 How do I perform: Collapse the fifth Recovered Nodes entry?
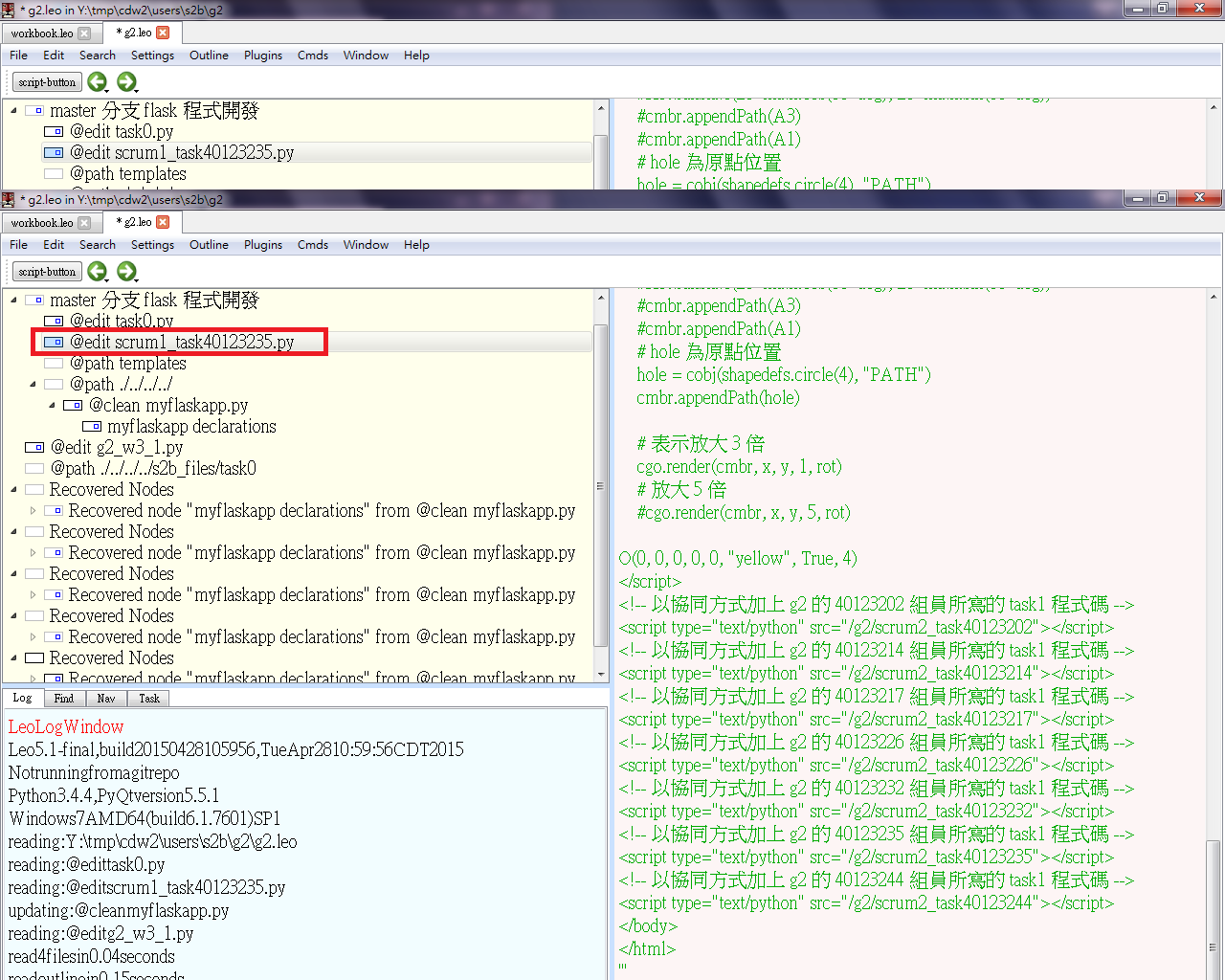13,658
